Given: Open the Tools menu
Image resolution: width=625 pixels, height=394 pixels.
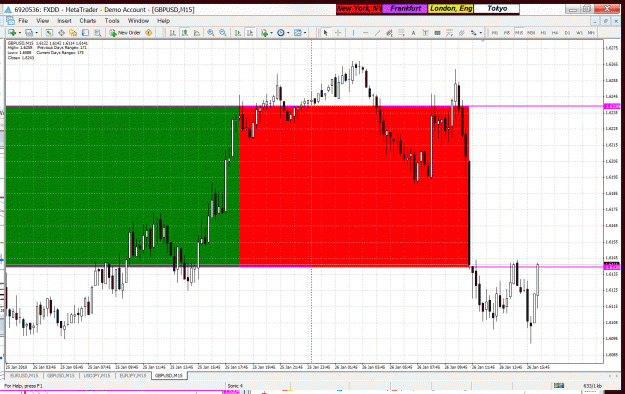Looking at the screenshot, I should [x=112, y=20].
